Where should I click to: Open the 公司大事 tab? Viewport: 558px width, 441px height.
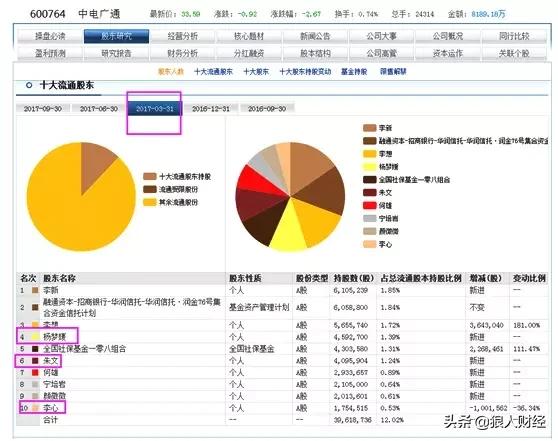pos(381,36)
